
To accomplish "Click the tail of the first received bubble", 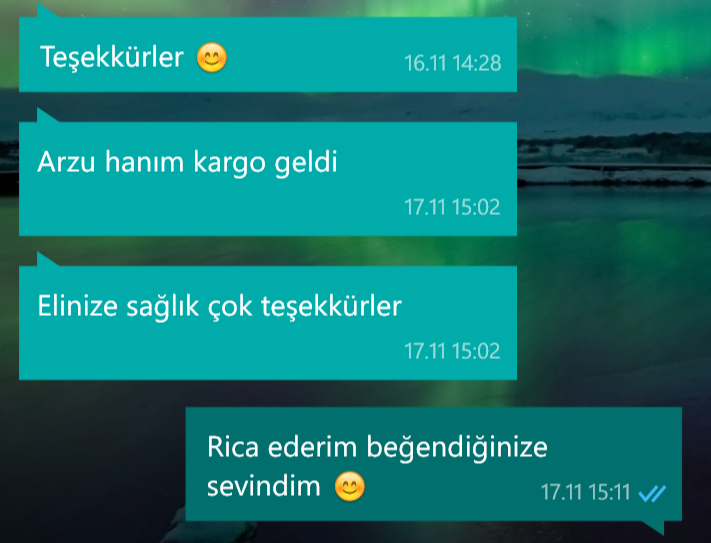I will coord(47,10).
